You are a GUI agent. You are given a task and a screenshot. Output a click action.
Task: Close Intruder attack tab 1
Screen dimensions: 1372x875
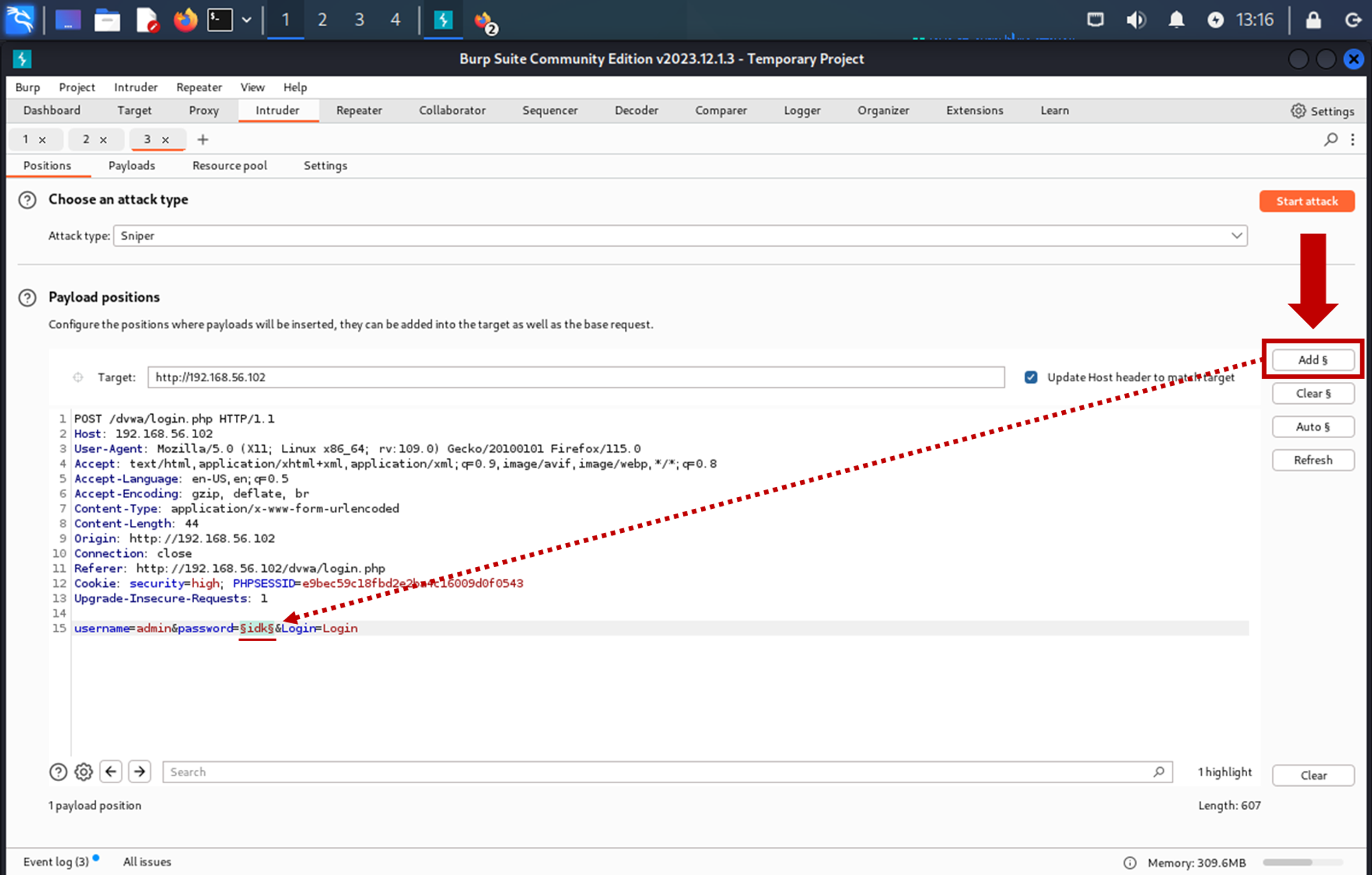tap(43, 140)
